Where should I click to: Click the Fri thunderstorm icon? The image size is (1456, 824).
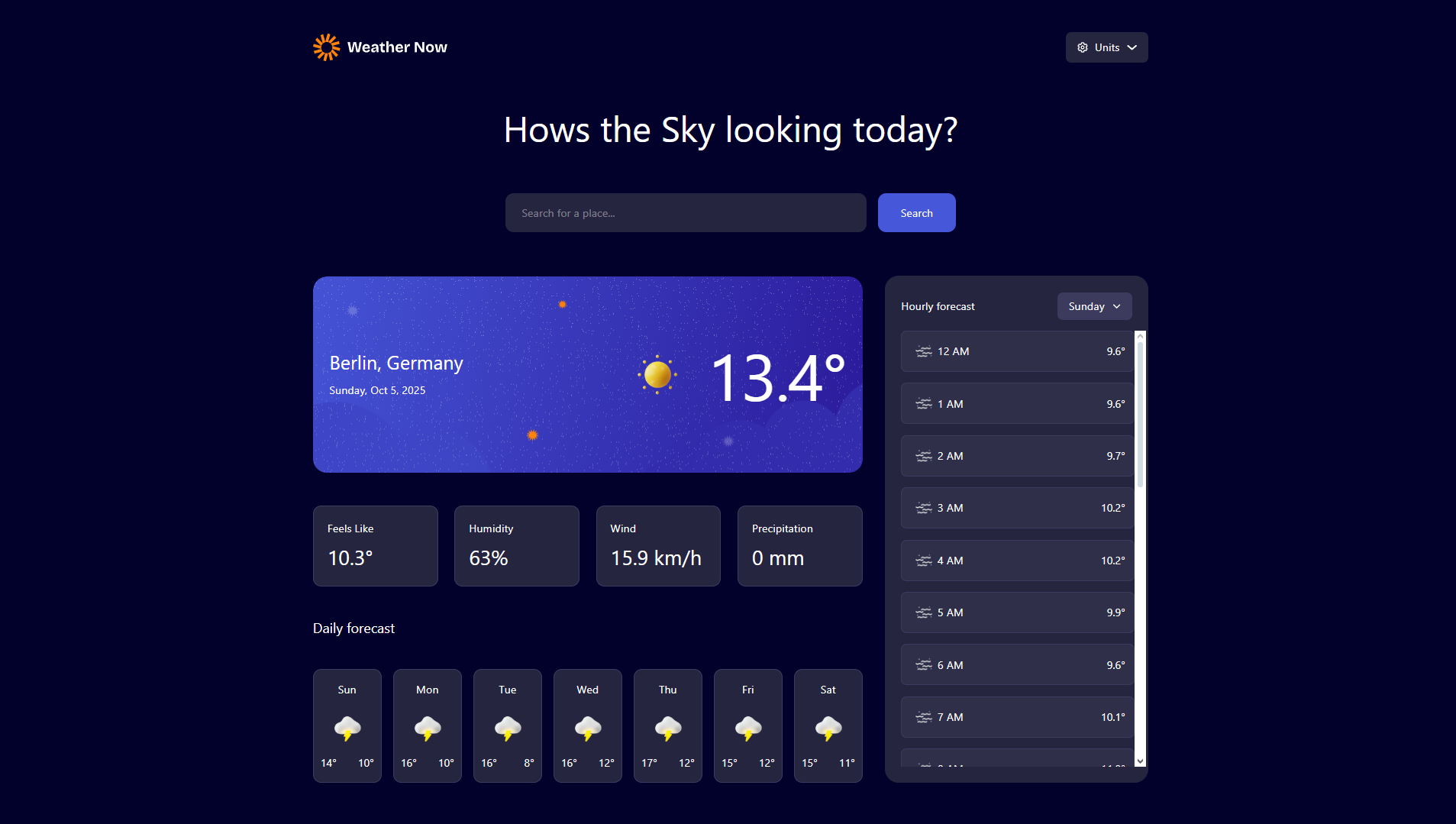(748, 729)
